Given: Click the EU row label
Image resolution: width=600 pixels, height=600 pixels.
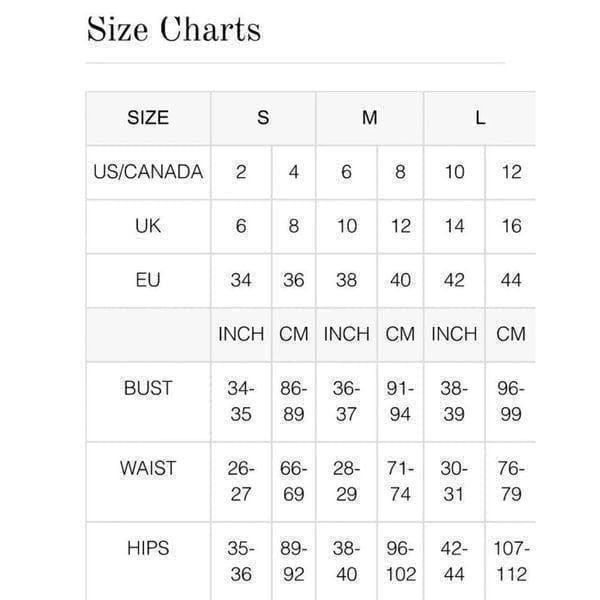Looking at the screenshot, I should (148, 280).
